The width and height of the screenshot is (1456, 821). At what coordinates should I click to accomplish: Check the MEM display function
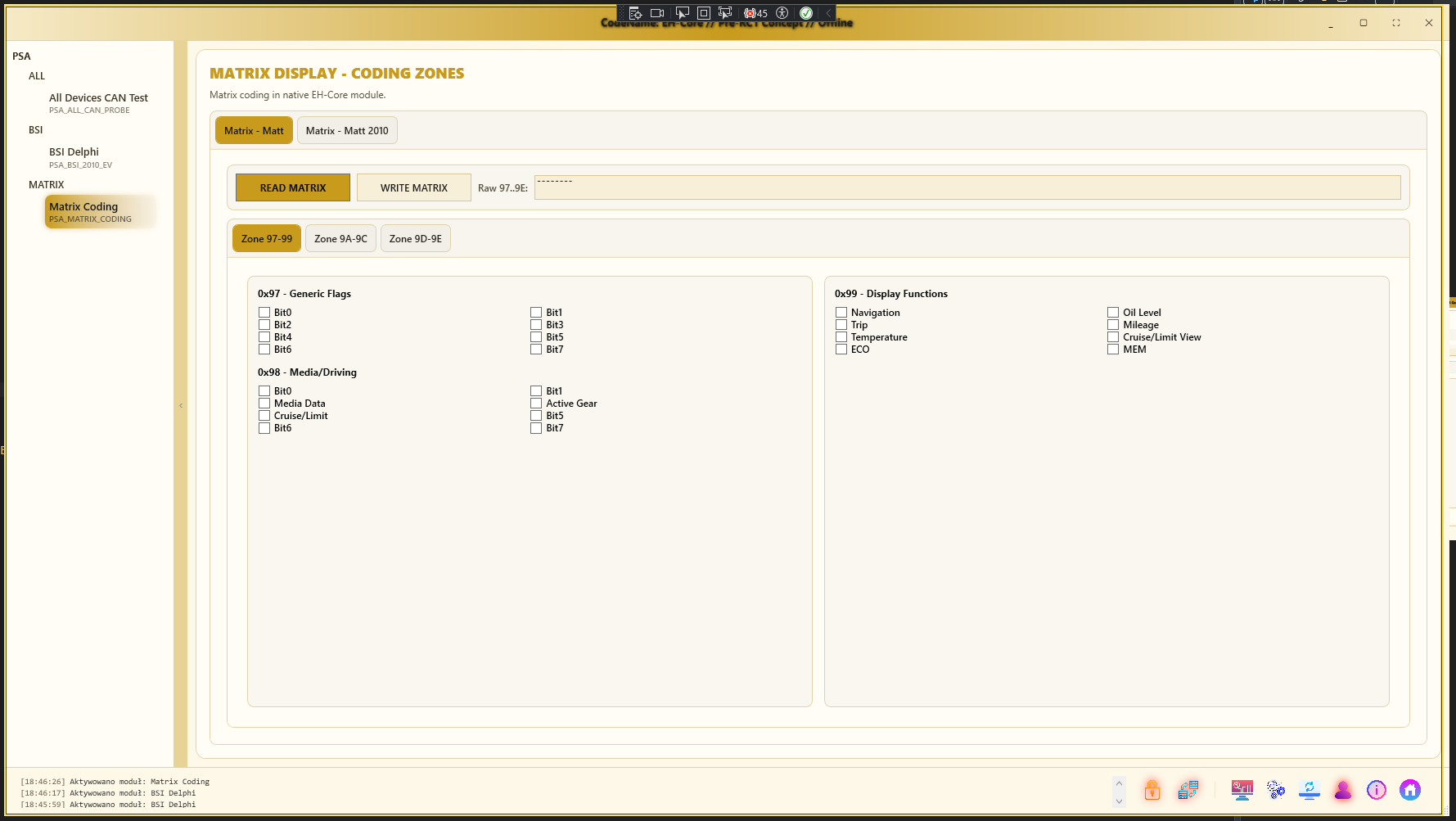click(x=1113, y=350)
